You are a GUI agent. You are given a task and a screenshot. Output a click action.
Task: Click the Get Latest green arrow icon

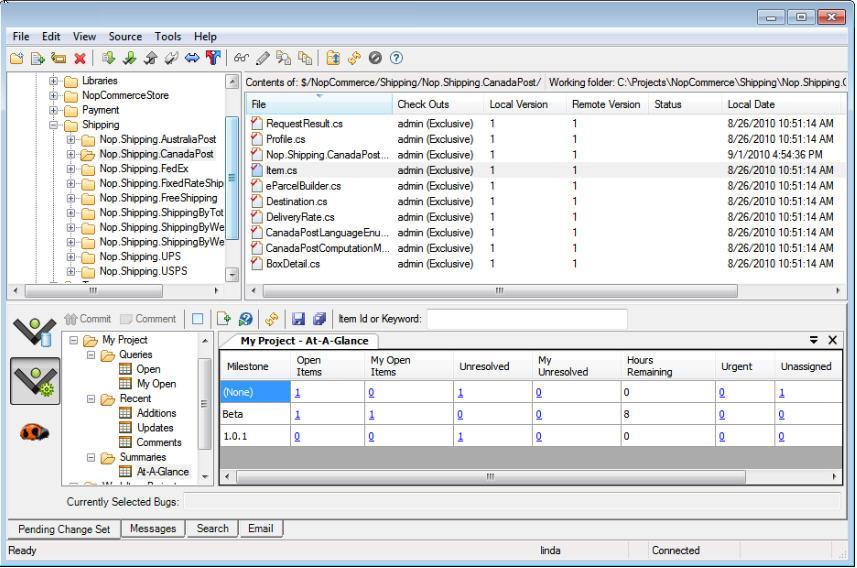(108, 57)
